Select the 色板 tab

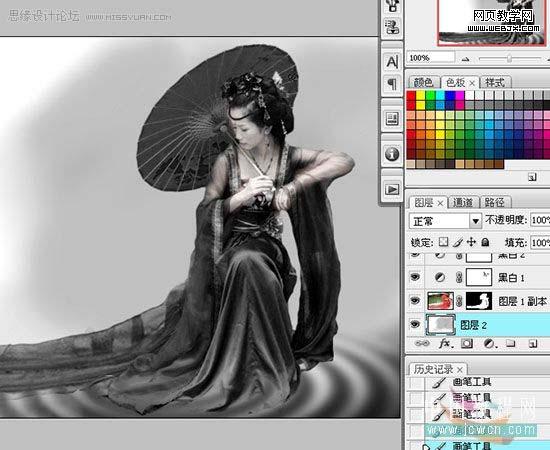(x=455, y=82)
